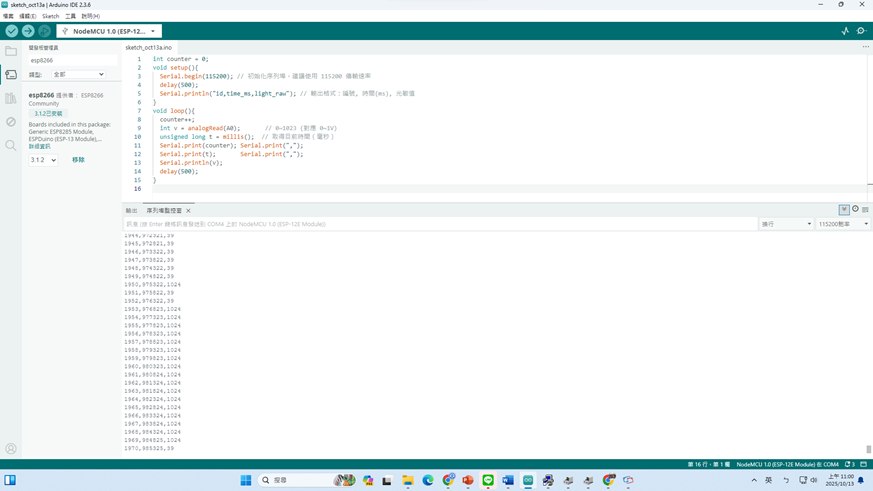Switch to the 輸出 output tab
Image resolution: width=873 pixels, height=491 pixels.
coord(131,211)
